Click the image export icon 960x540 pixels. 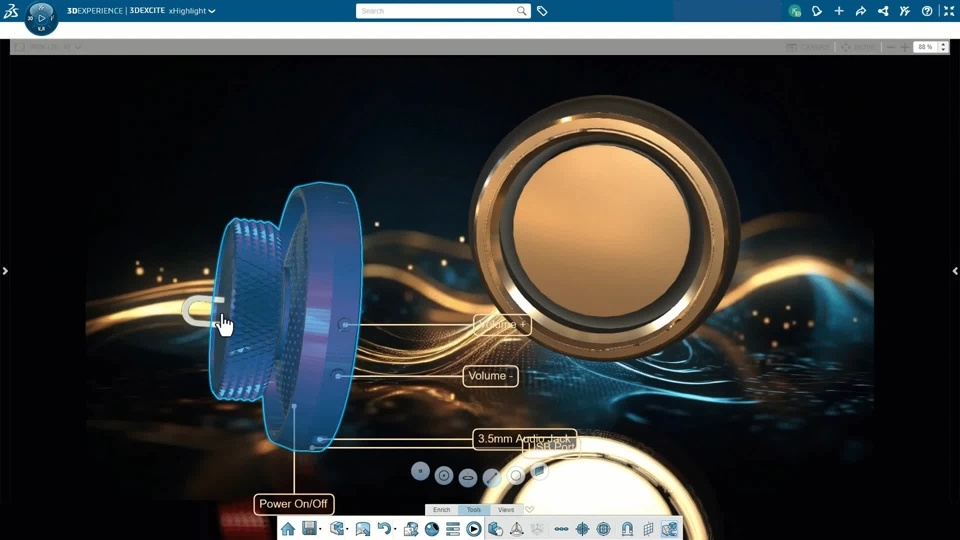362,529
